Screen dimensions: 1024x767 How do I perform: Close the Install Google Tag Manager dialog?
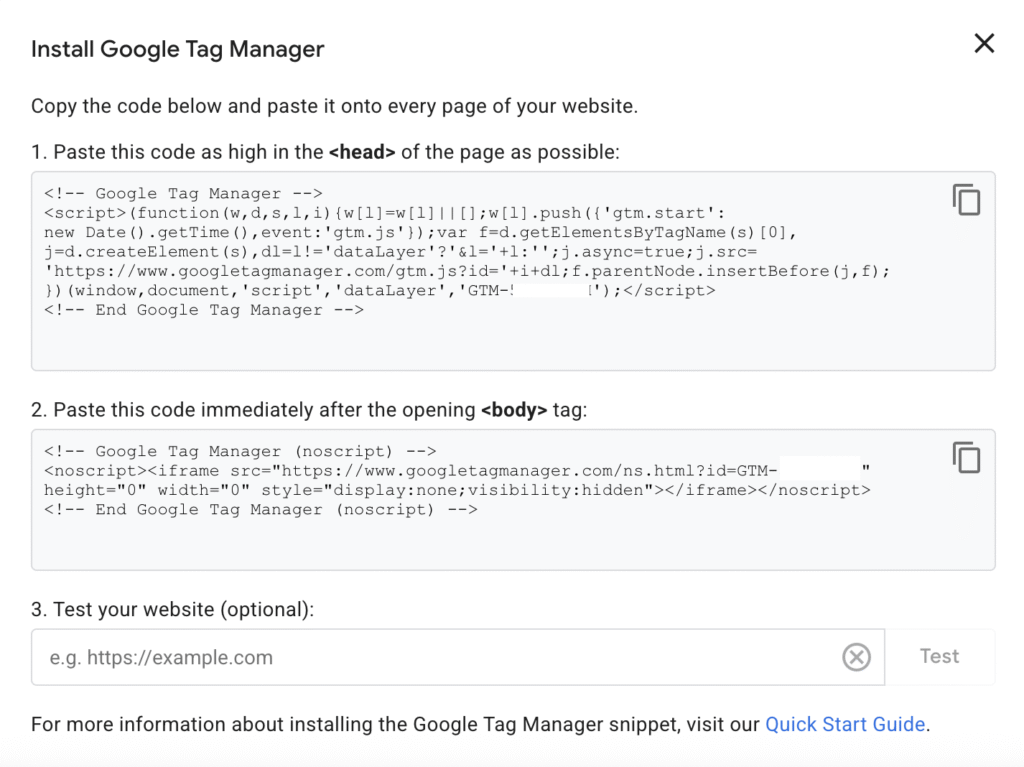click(x=984, y=43)
